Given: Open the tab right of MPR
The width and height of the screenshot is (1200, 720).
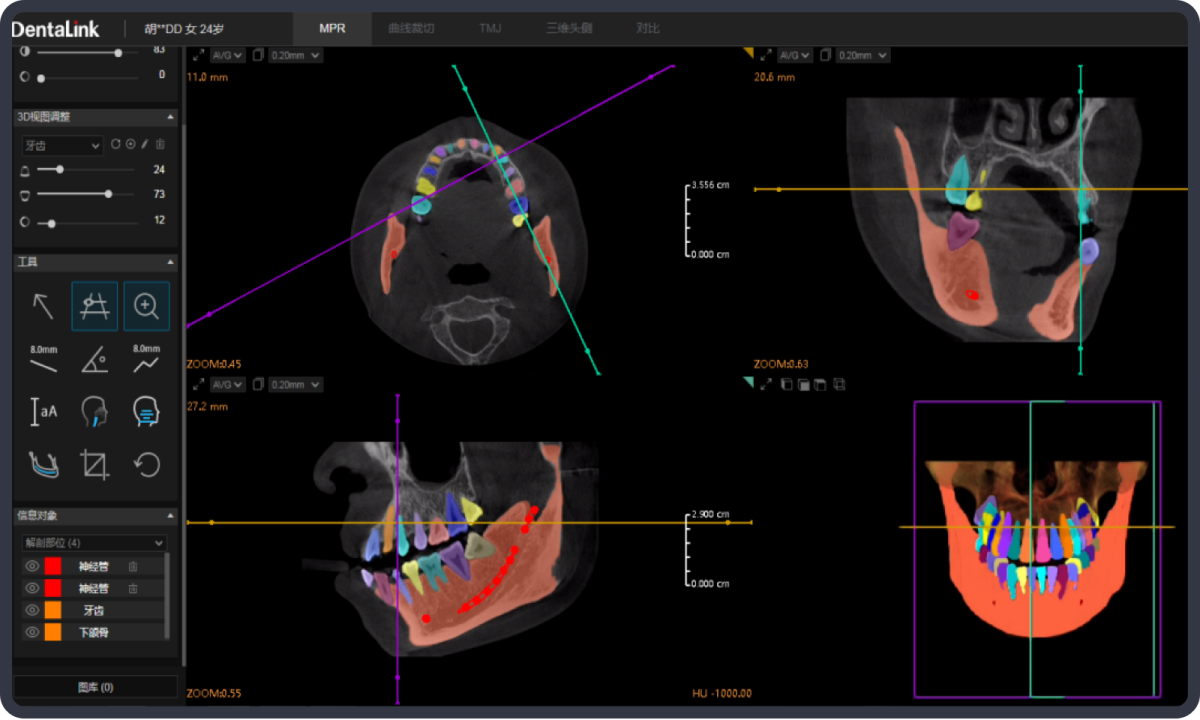Looking at the screenshot, I should [x=411, y=28].
